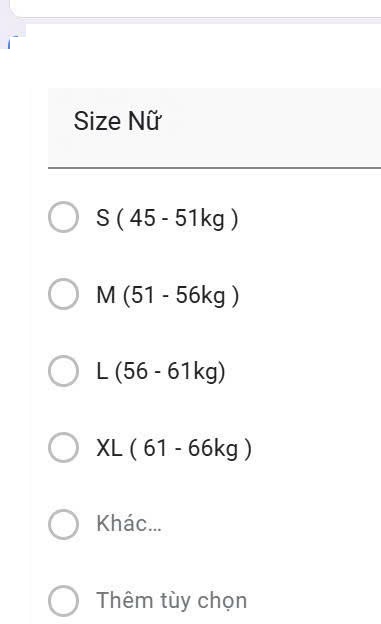381x624 pixels.
Task: Click the radio circle beside Khác...
Action: (x=63, y=524)
